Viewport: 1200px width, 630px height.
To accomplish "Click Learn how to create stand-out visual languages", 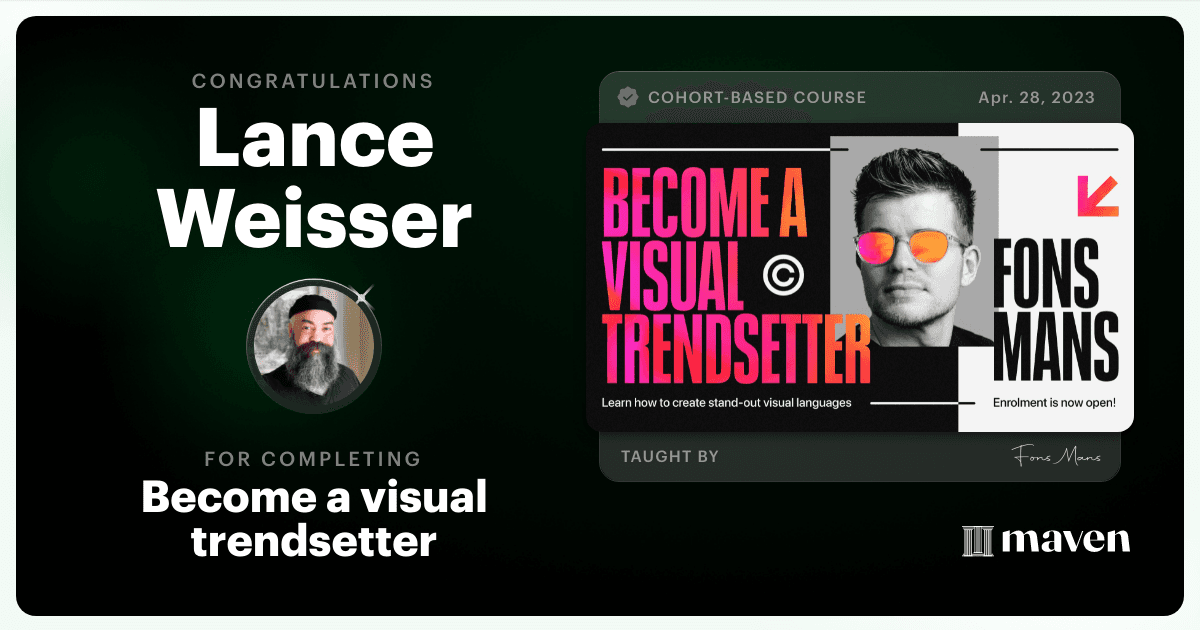I will tap(726, 403).
